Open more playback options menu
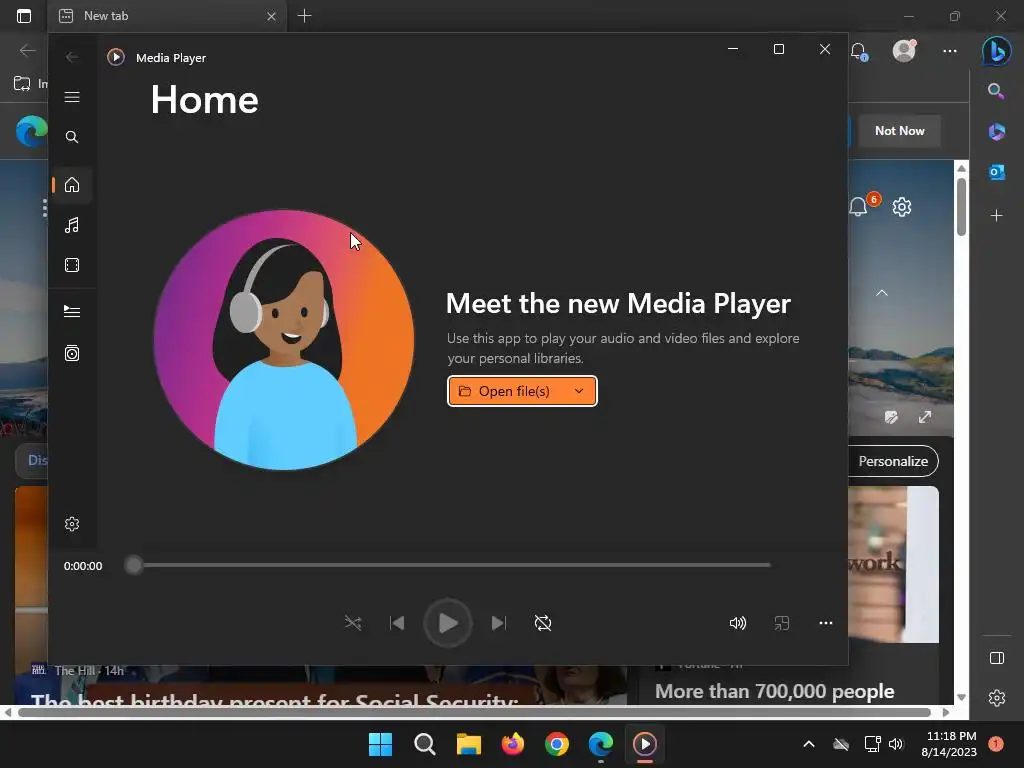The height and width of the screenshot is (768, 1024). (x=825, y=623)
